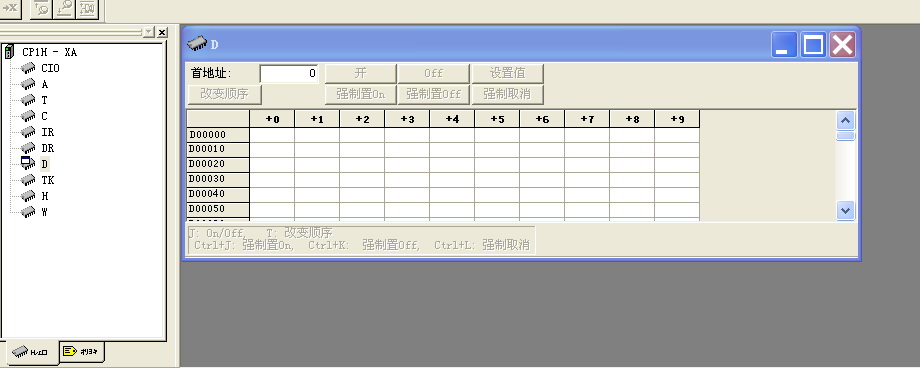Select the W work area icon
Viewport: 920px width, 368px height.
[28, 211]
